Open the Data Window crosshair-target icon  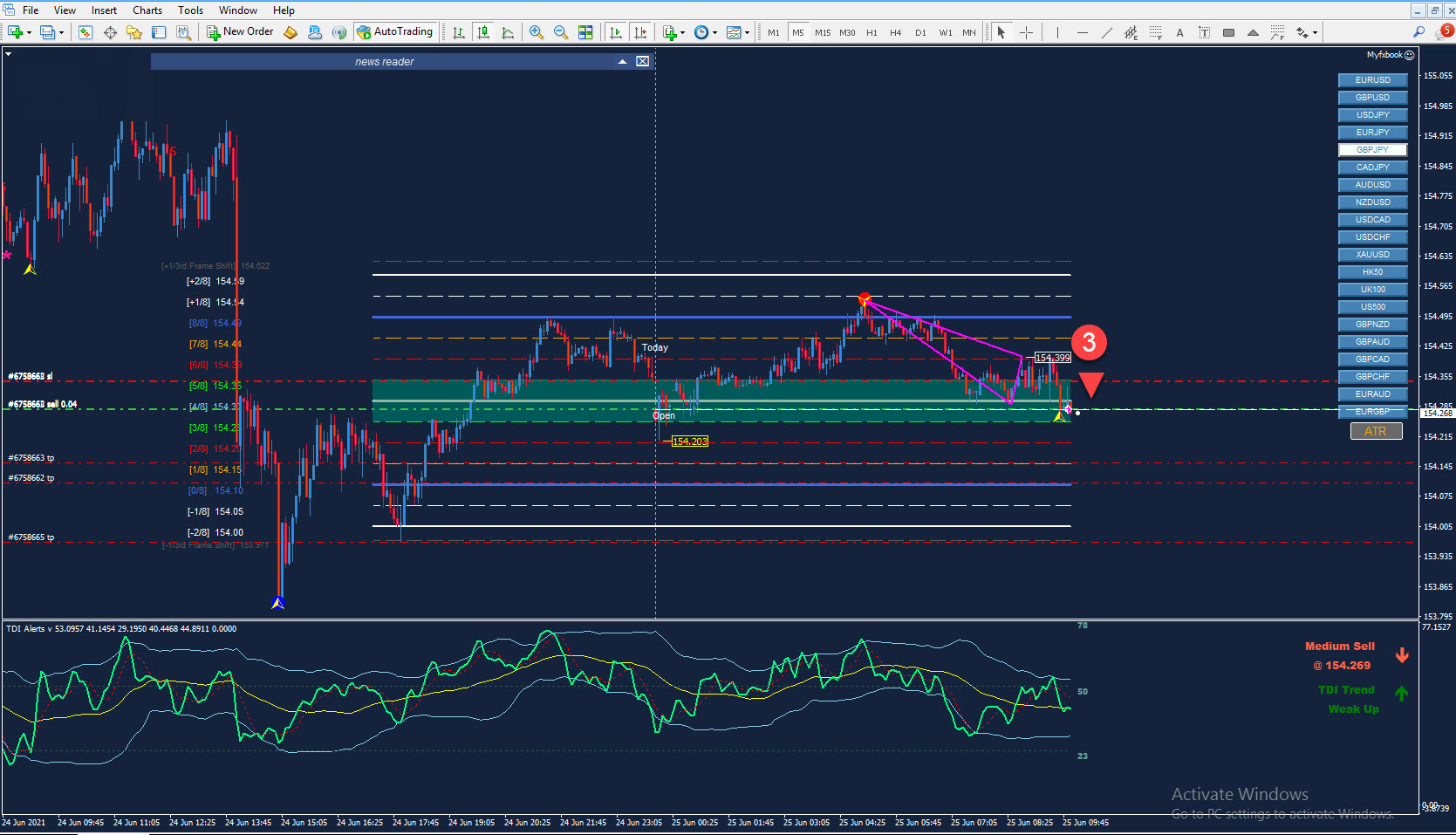pyautogui.click(x=110, y=32)
